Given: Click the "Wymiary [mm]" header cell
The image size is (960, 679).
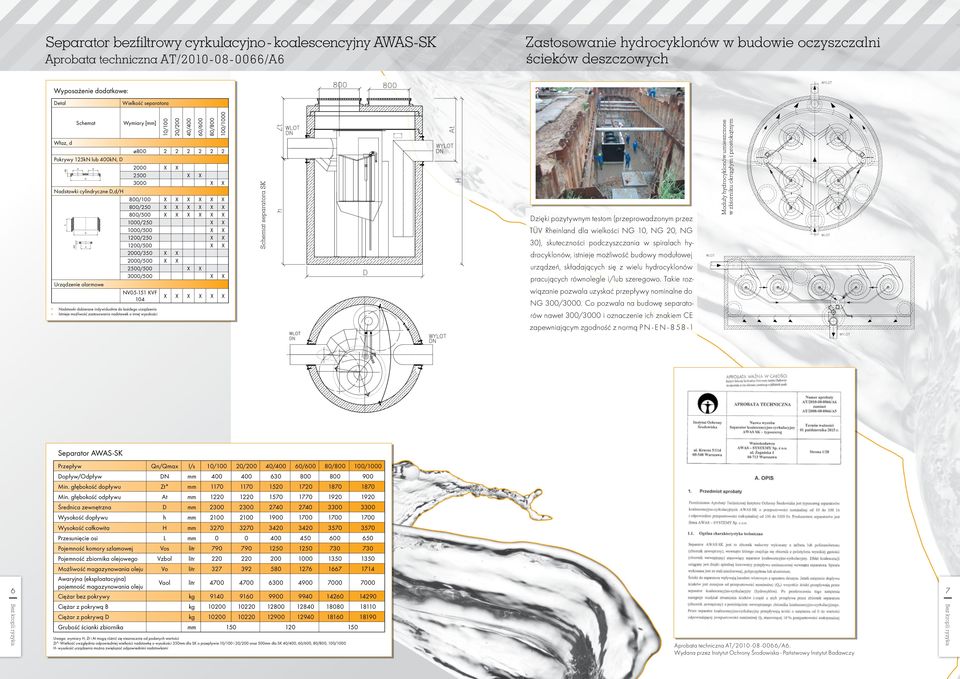Looking at the screenshot, I should (140, 123).
